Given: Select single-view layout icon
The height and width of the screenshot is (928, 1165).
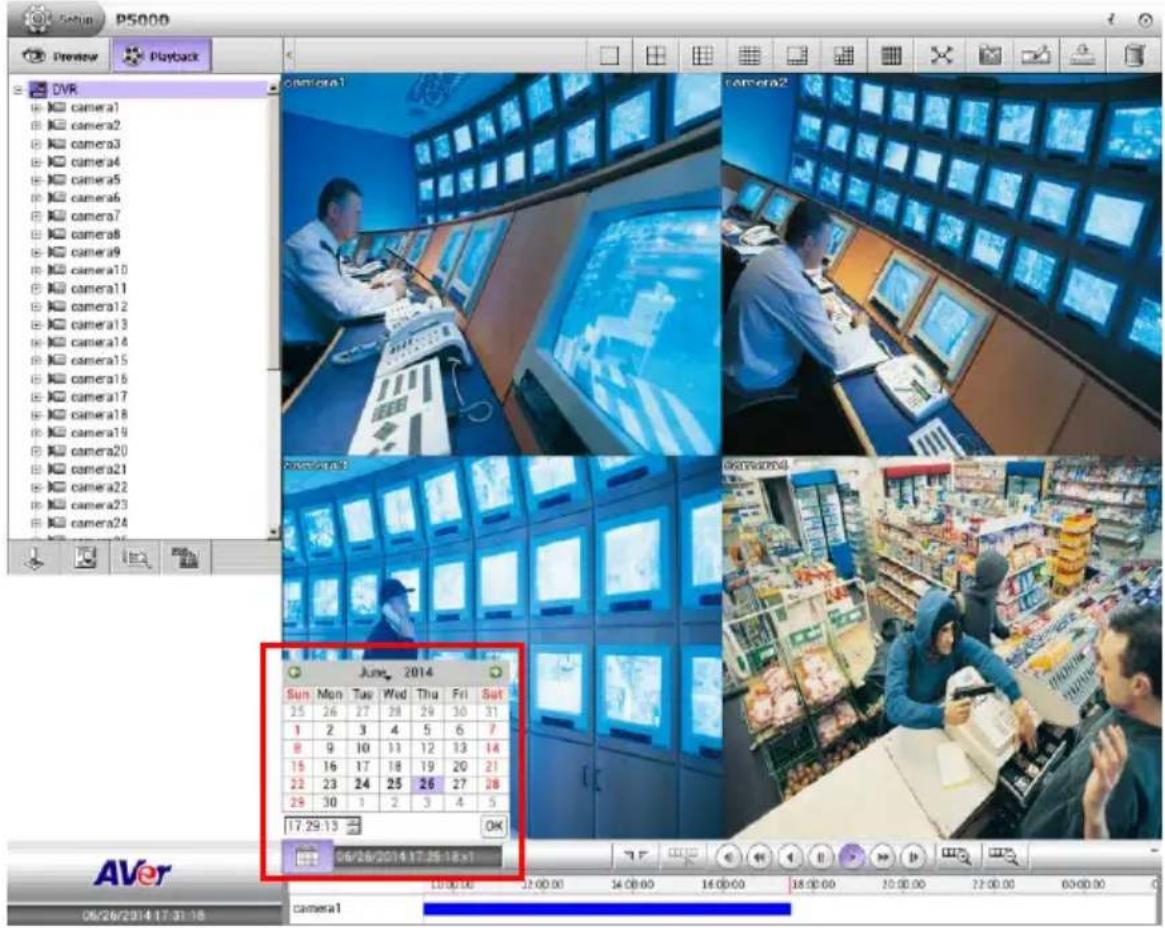Looking at the screenshot, I should click(x=609, y=56).
